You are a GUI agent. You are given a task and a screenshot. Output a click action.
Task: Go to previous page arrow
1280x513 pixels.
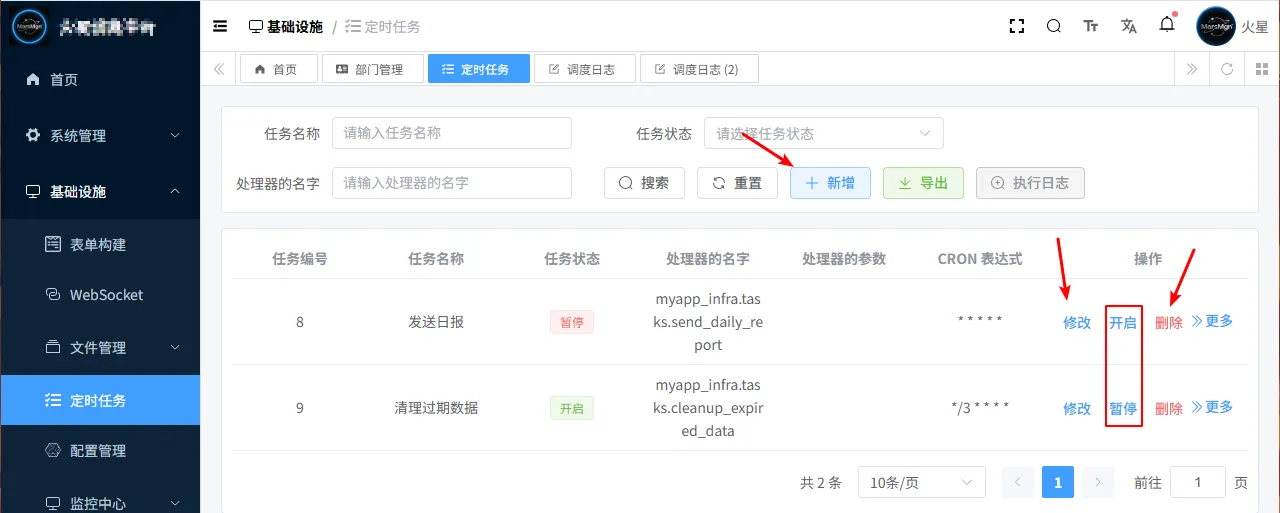tap(1017, 482)
